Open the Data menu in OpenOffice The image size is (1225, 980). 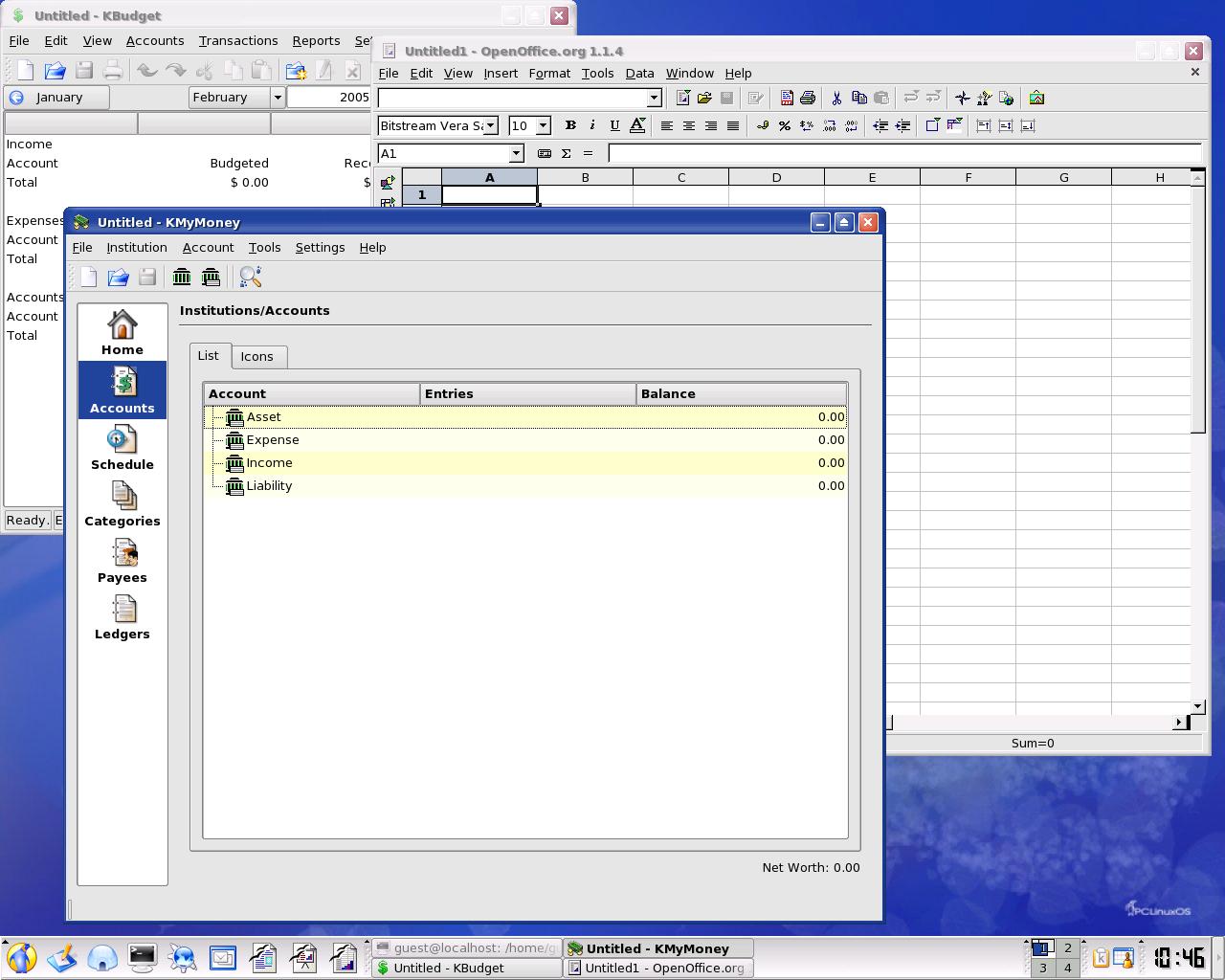pos(639,73)
